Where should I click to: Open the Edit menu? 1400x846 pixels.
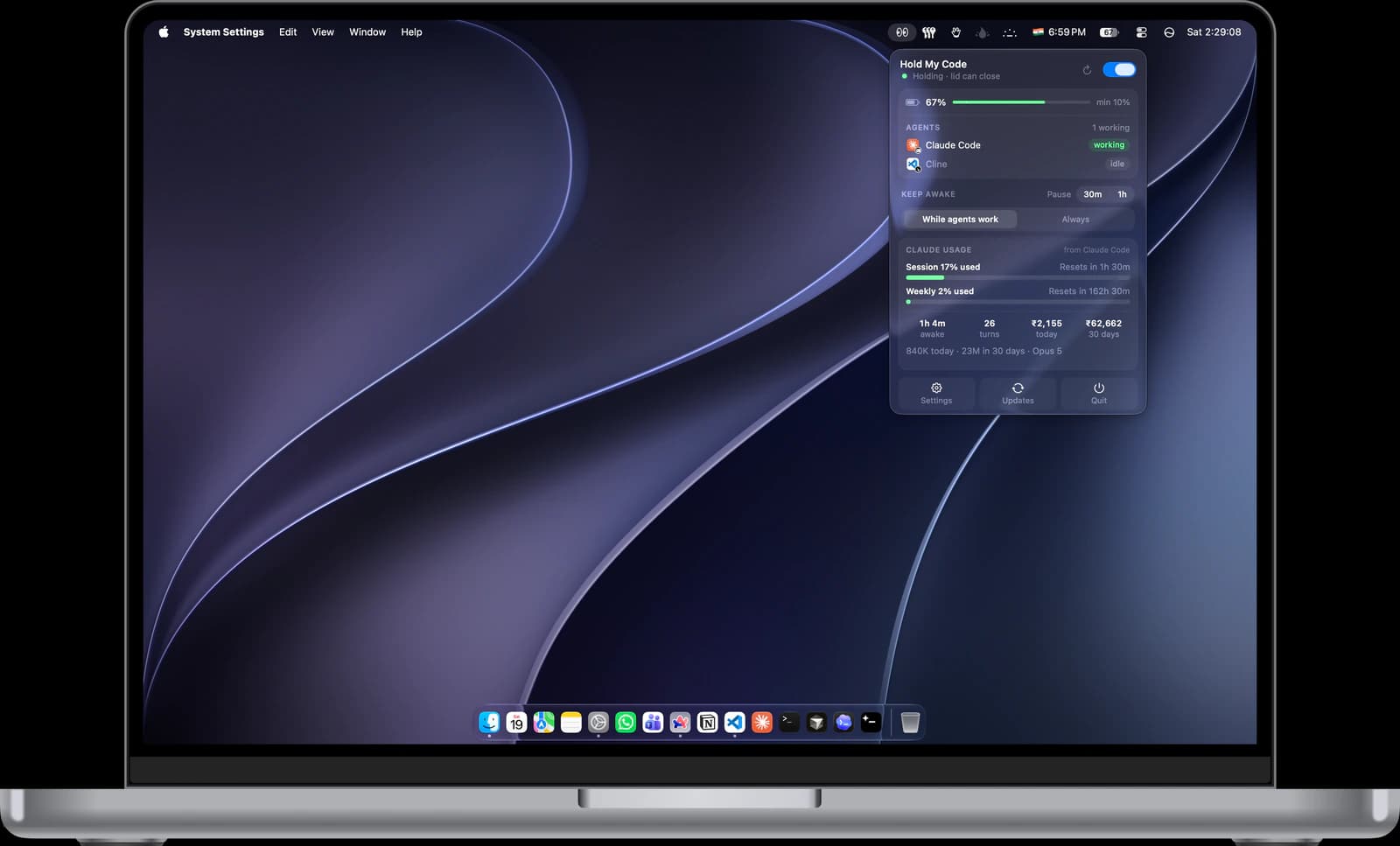coord(288,32)
